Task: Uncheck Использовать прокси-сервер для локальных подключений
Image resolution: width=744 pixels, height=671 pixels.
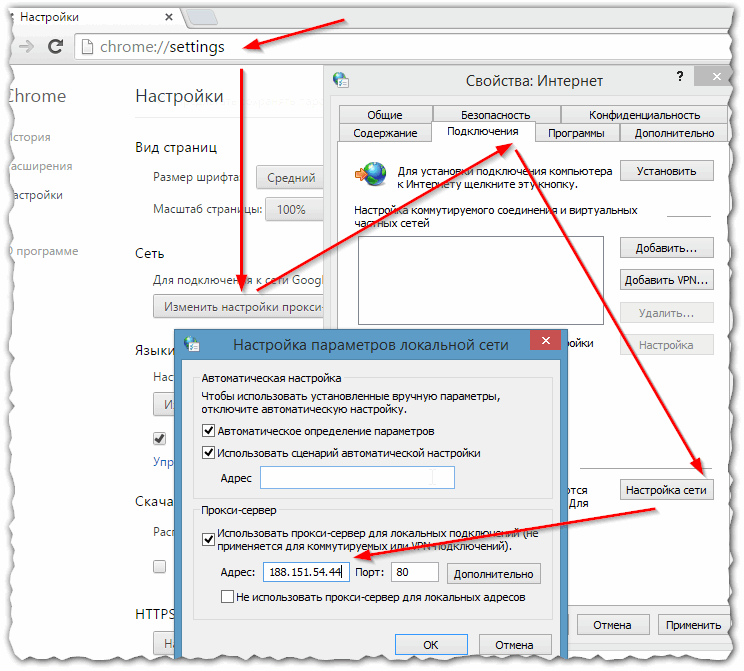Action: 208,539
